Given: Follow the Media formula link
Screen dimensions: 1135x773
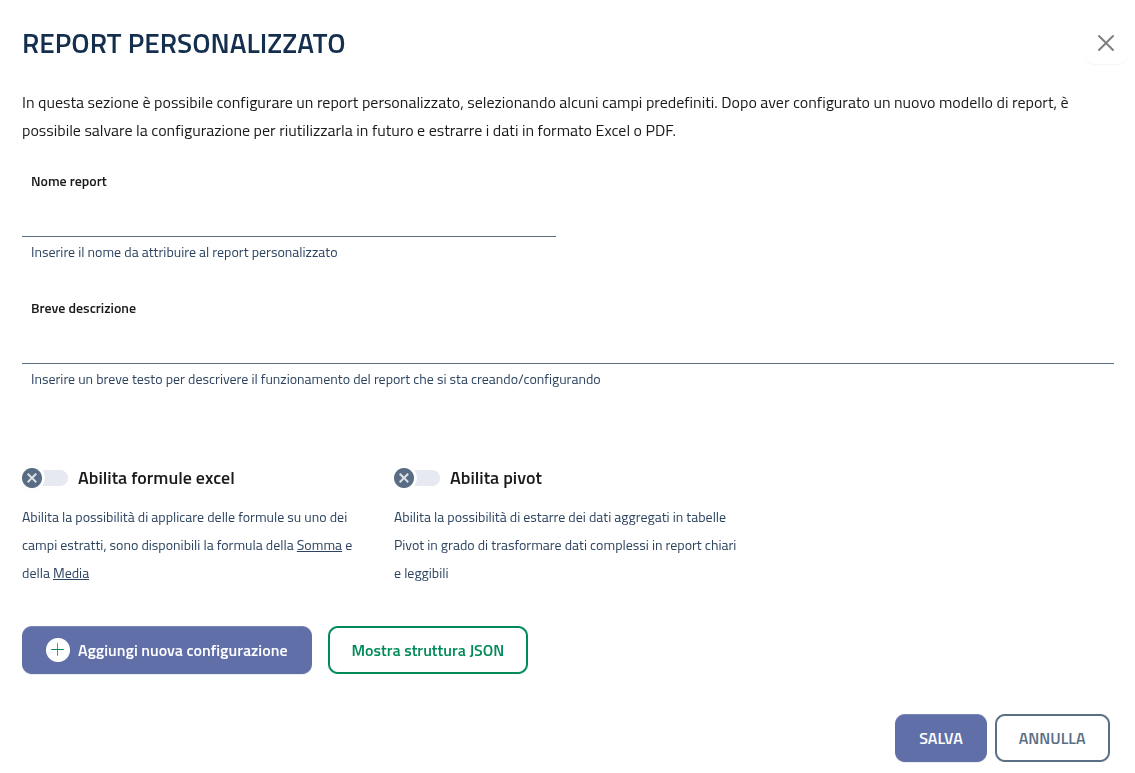Looking at the screenshot, I should [x=71, y=573].
